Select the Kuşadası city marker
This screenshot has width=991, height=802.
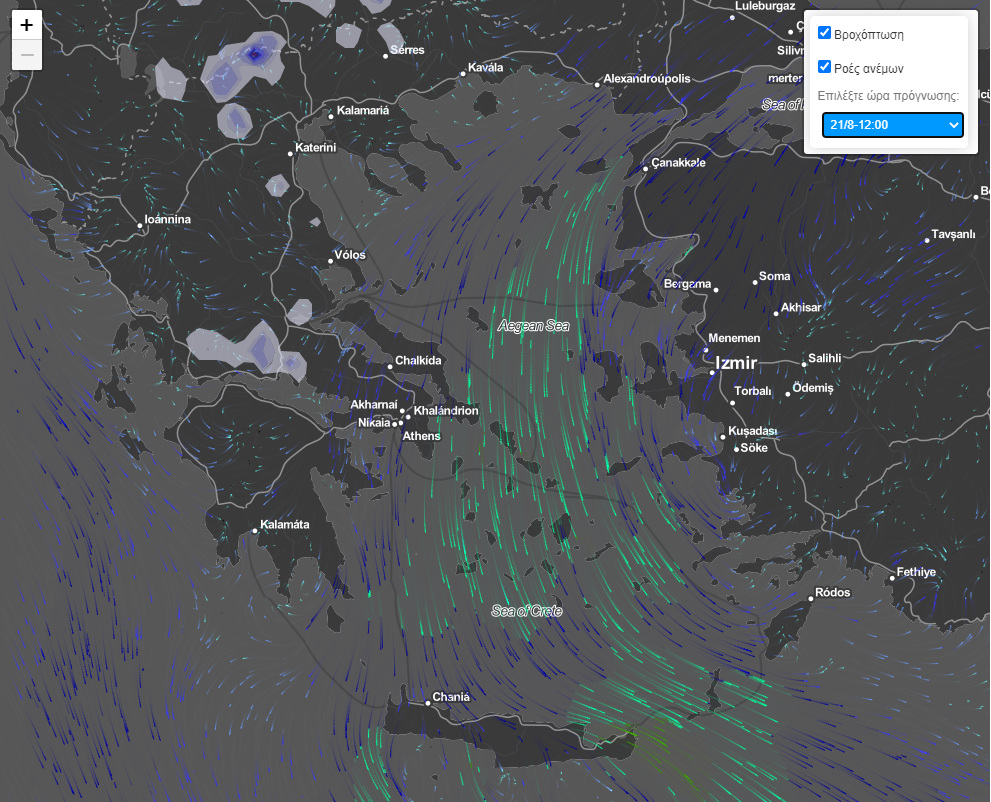coord(724,437)
